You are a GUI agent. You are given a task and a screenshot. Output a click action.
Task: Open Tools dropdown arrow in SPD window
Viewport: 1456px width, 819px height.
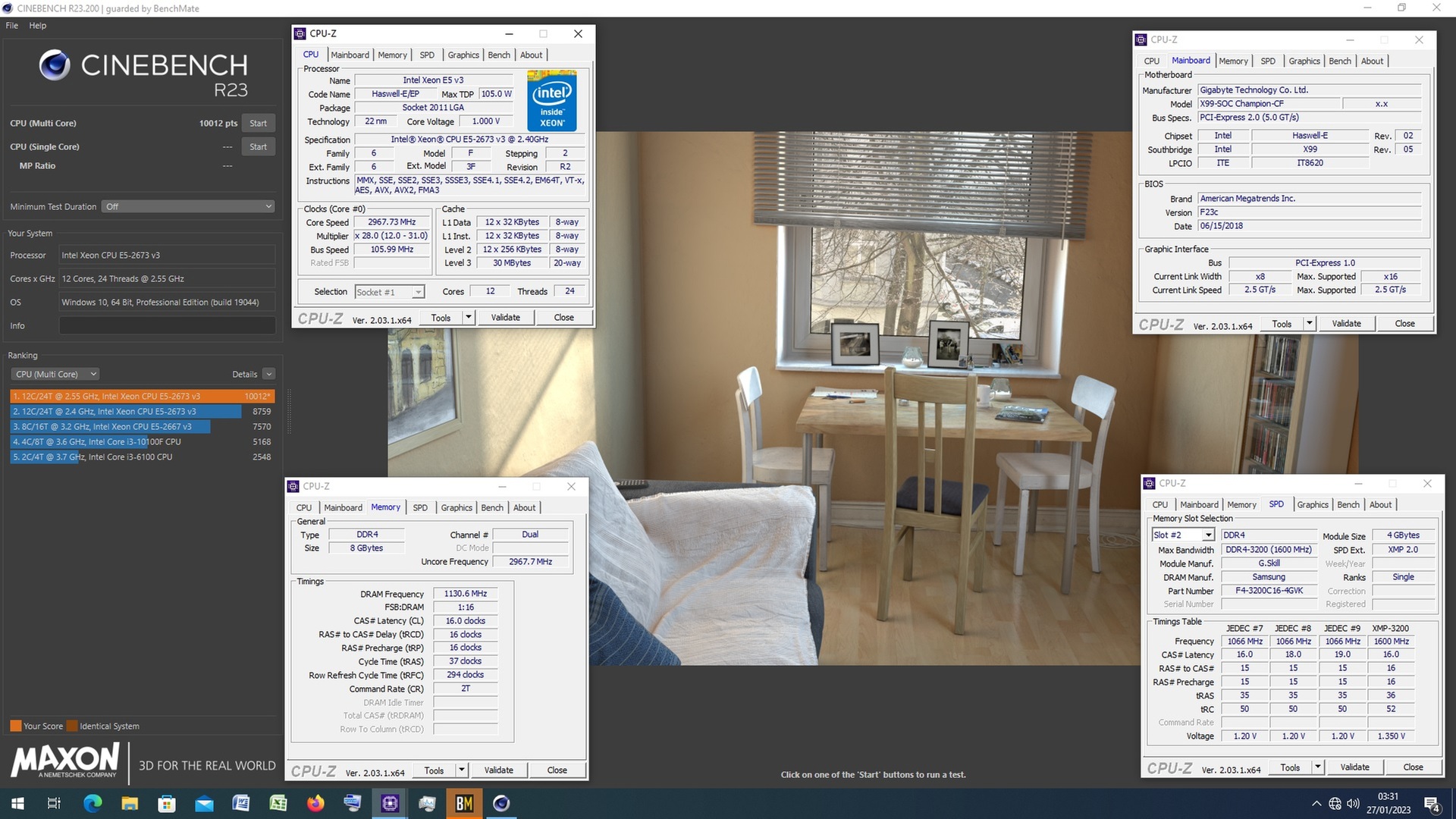click(1317, 767)
